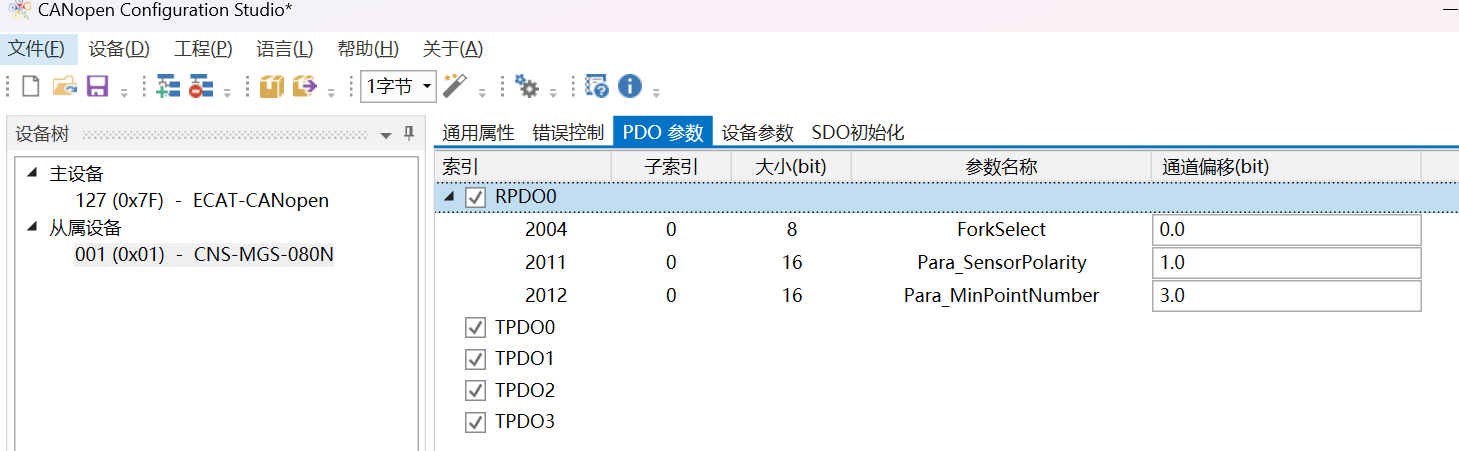Open overflow arrow after export icon
This screenshot has width=1459, height=451.
[331, 93]
